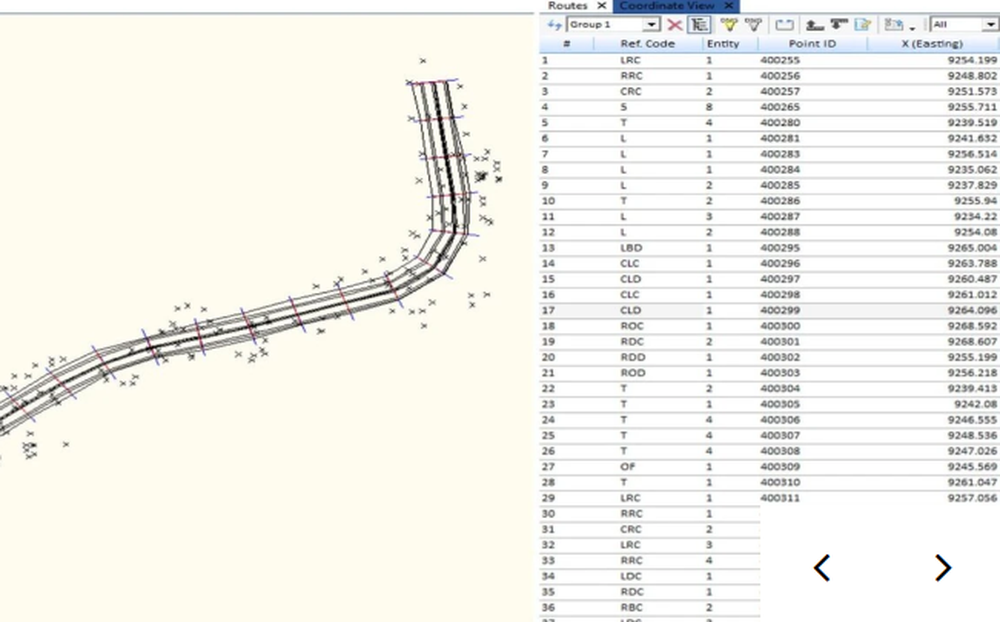
Task: Click easting value 9265.004
Action: (971, 248)
